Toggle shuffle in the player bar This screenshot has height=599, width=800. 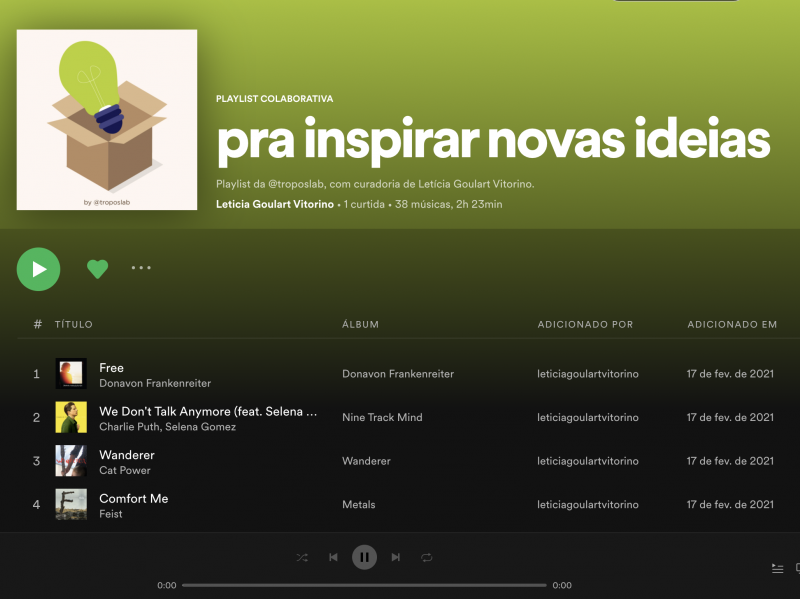[302, 557]
